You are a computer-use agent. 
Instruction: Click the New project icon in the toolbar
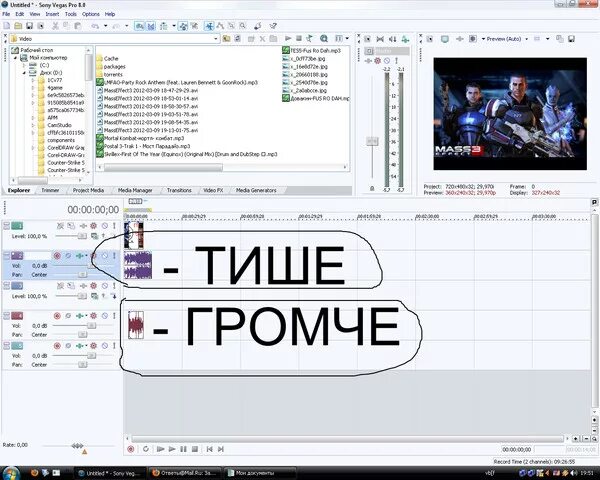(x=7, y=26)
